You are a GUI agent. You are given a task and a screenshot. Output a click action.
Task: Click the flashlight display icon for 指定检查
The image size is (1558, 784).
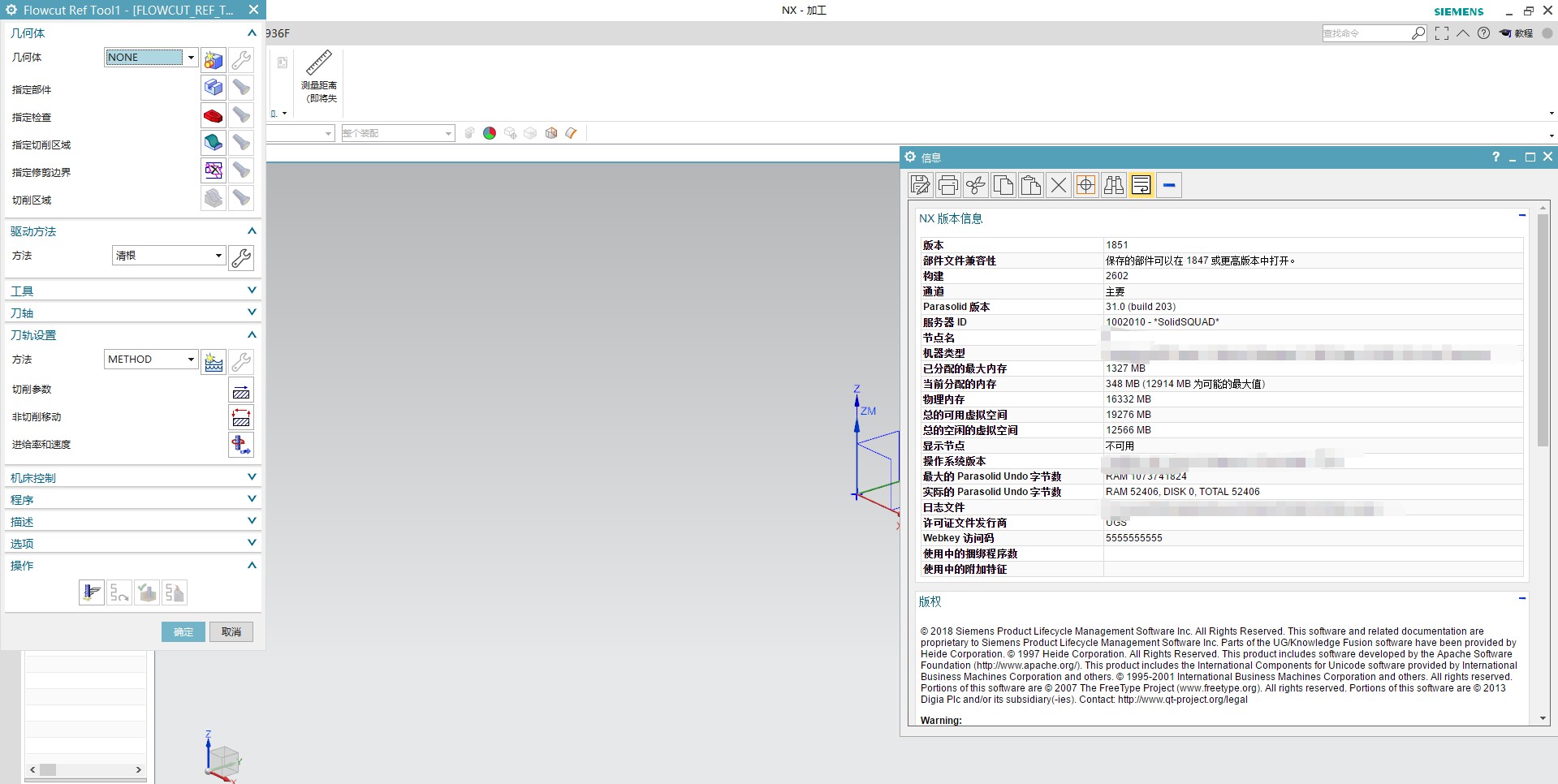241,115
